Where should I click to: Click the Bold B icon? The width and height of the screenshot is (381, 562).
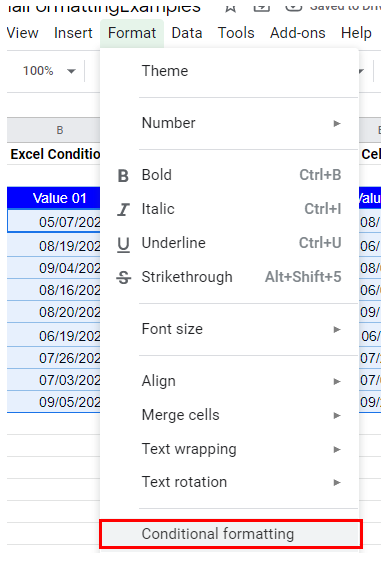(x=123, y=176)
